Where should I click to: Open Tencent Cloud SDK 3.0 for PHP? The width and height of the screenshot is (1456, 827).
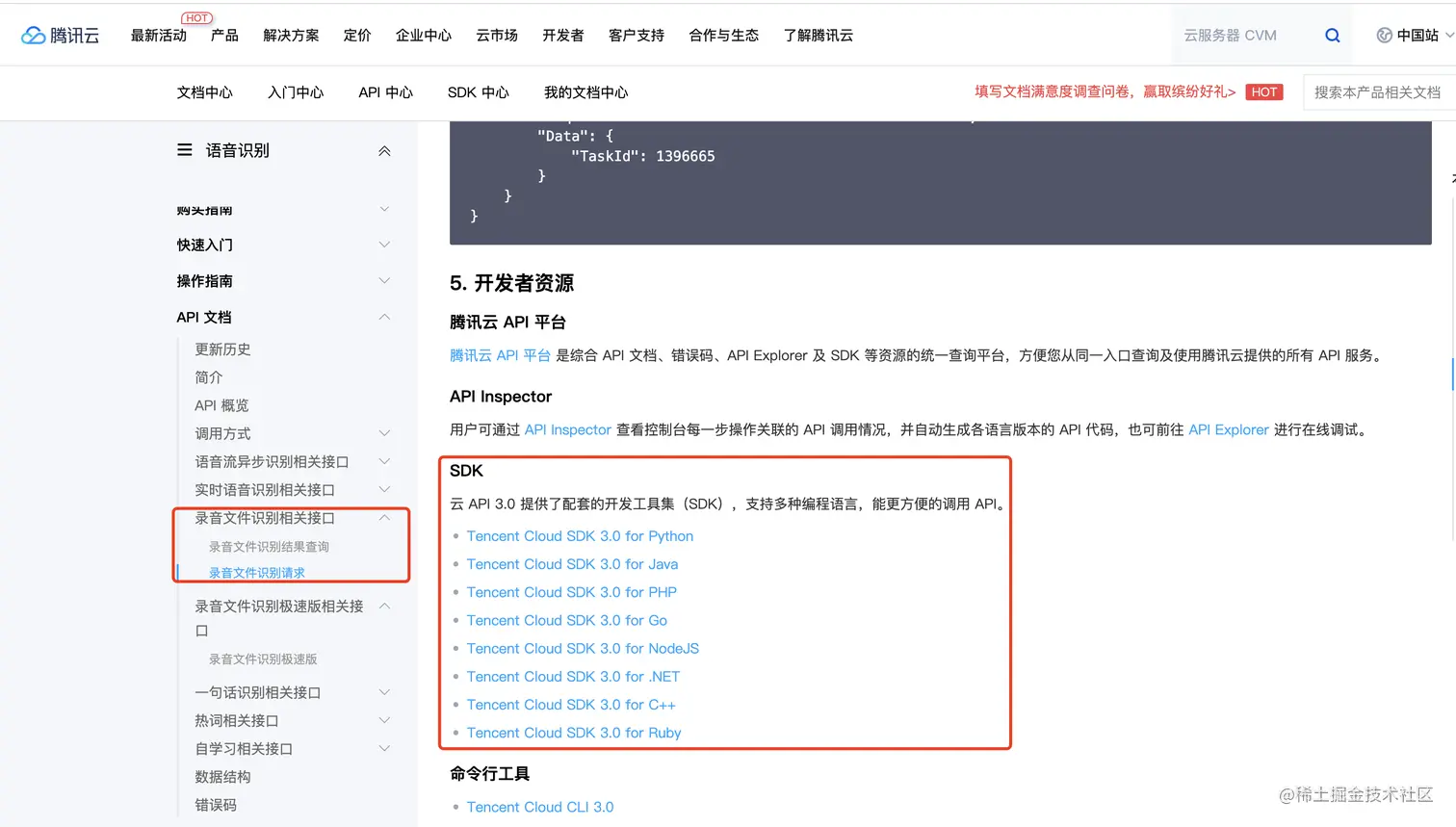[x=572, y=592]
